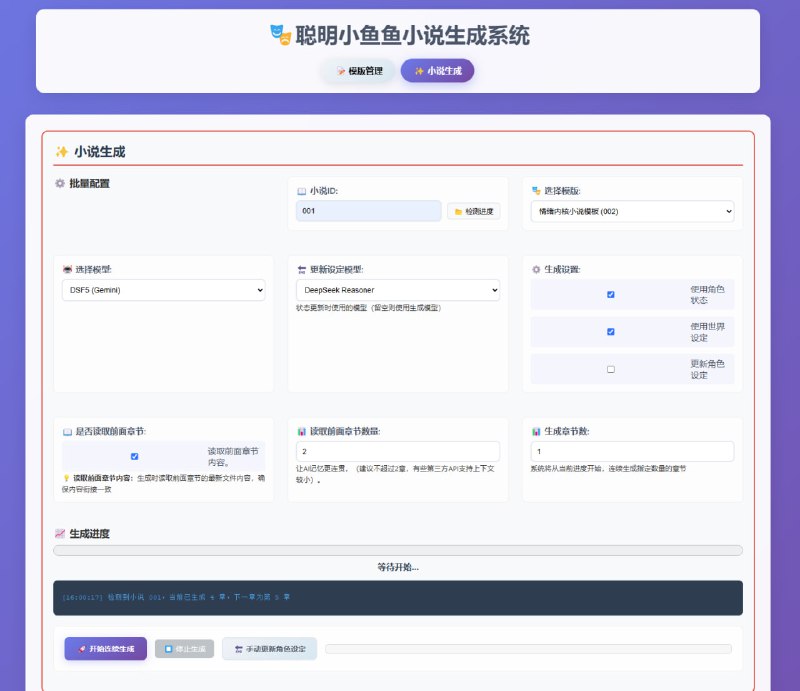Click the 开始连续生成 button
800x691 pixels.
pyautogui.click(x=105, y=648)
